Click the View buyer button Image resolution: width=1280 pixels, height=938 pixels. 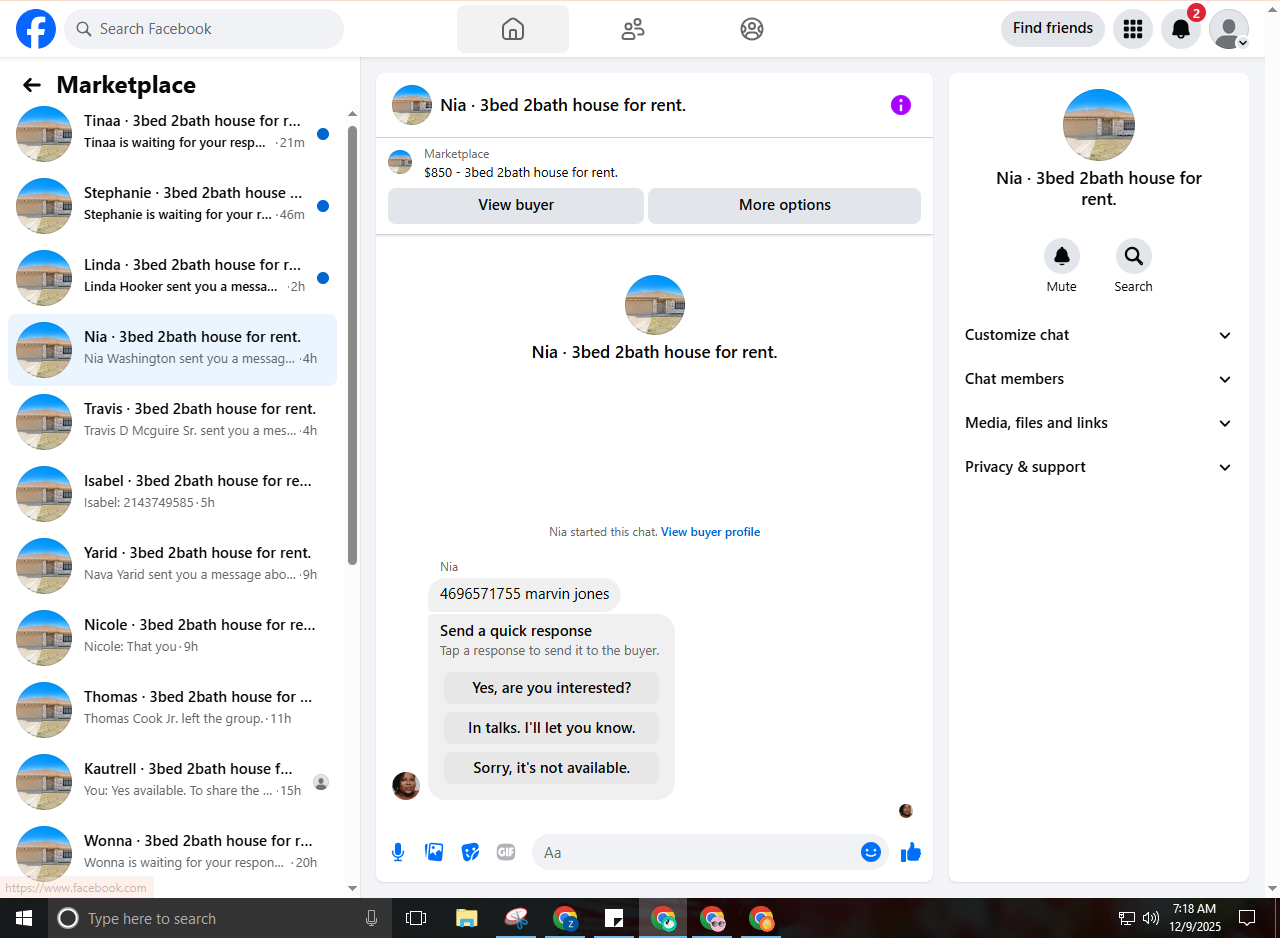516,205
